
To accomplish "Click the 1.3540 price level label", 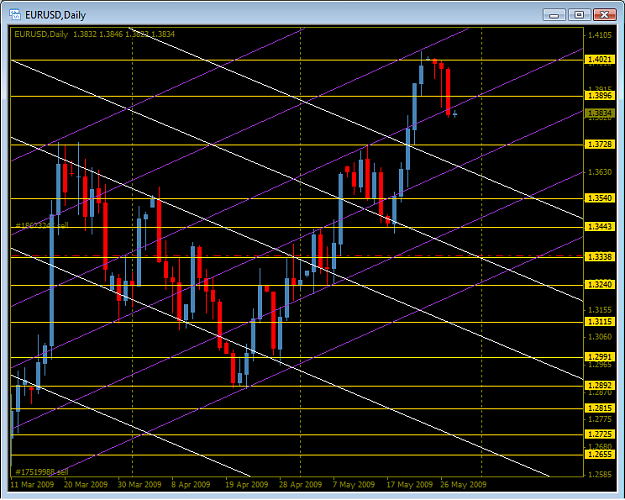I will pyautogui.click(x=599, y=198).
